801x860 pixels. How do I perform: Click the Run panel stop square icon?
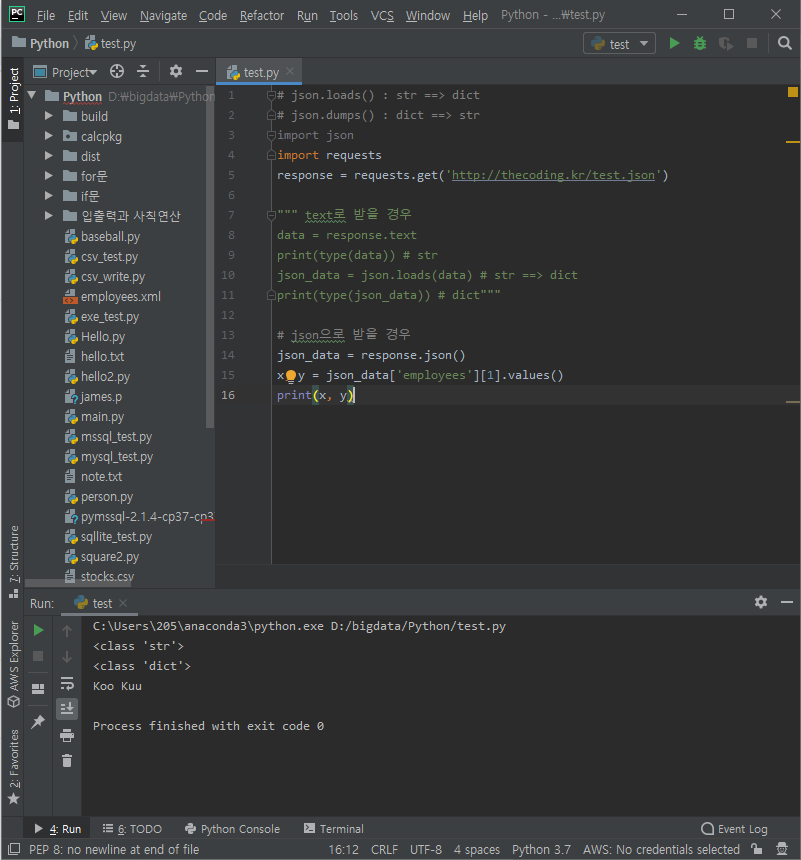pyautogui.click(x=38, y=657)
